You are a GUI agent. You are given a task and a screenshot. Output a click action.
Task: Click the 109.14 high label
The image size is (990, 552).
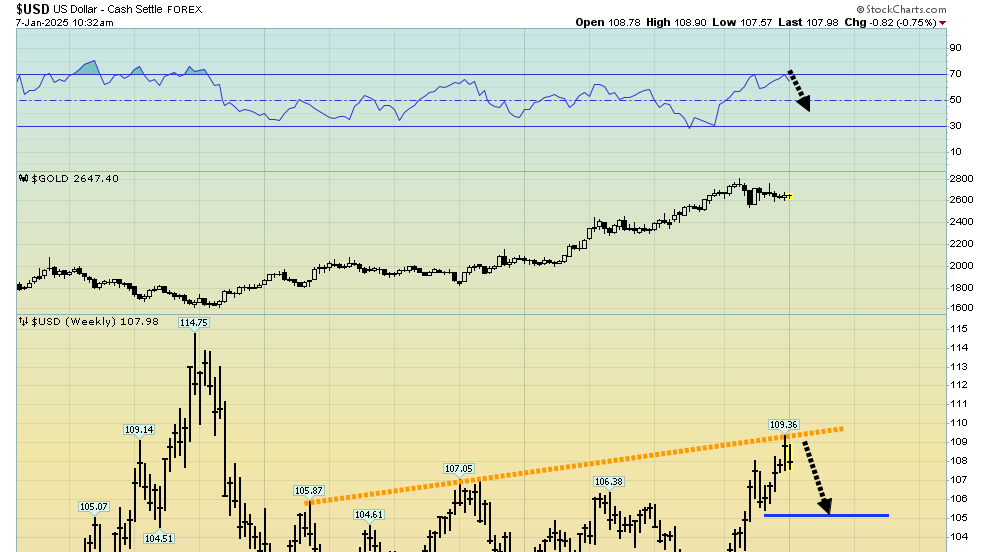139,430
